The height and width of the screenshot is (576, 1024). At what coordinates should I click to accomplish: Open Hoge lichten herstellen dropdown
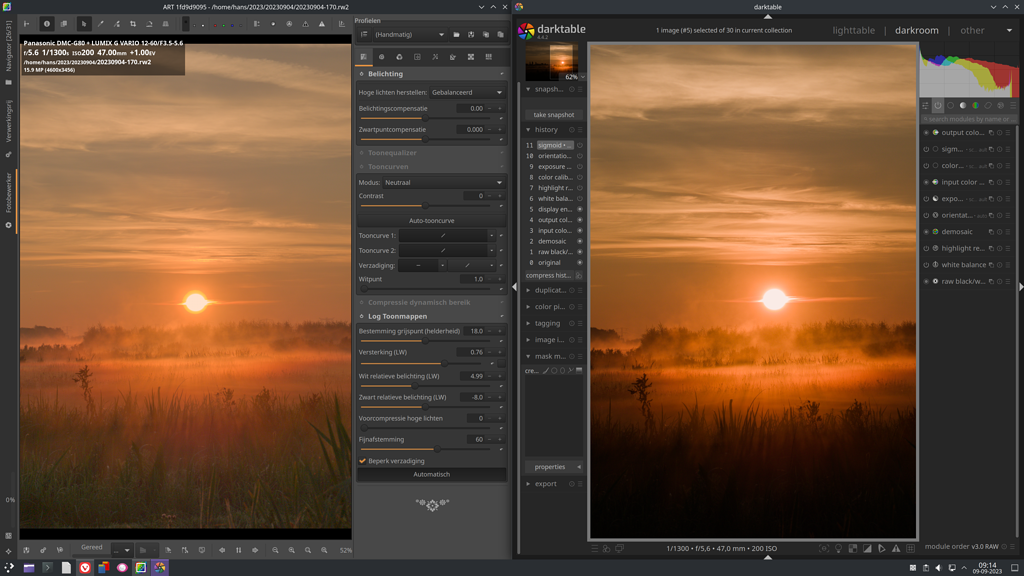[467, 92]
